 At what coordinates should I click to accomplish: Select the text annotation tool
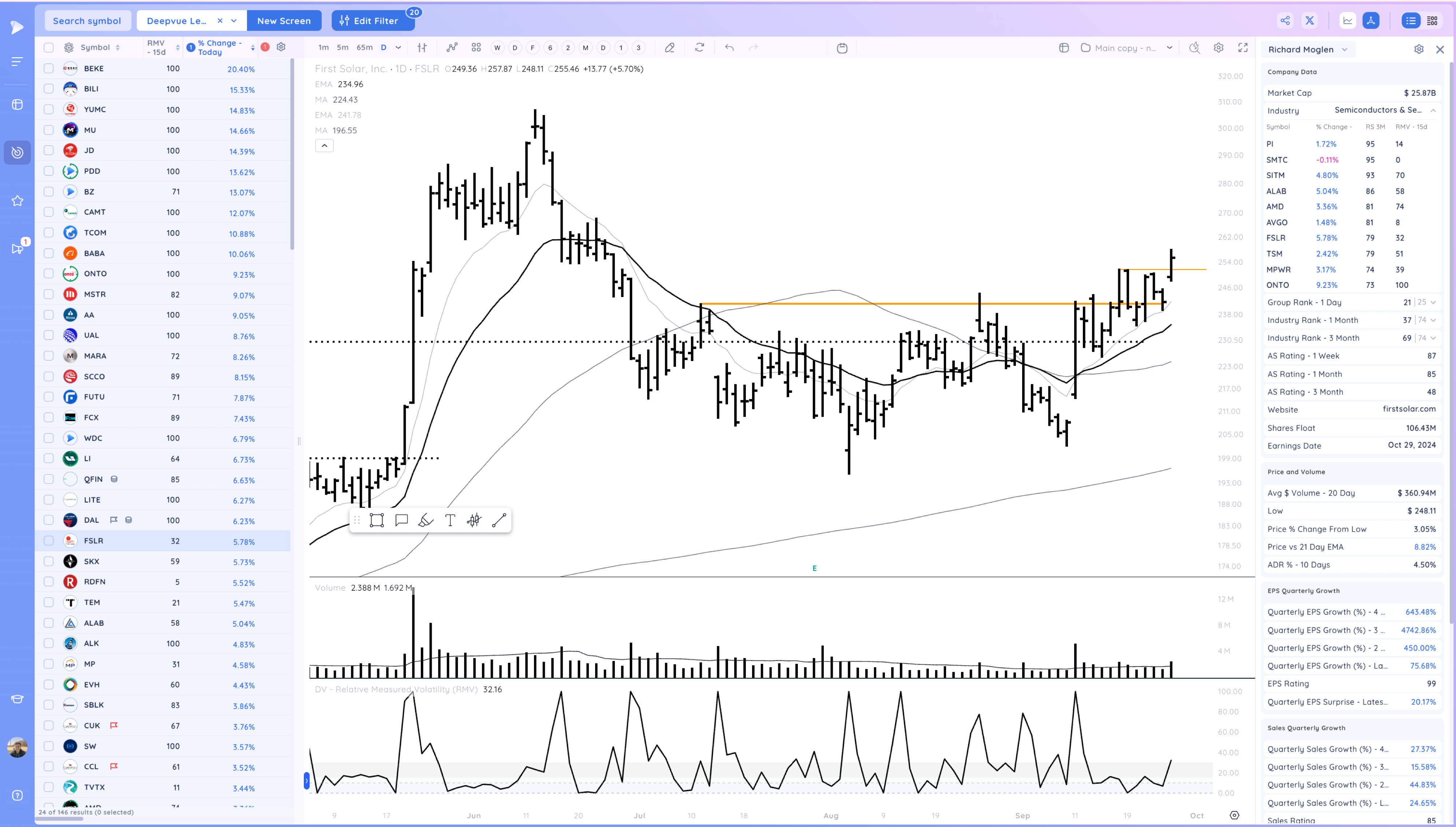click(450, 520)
